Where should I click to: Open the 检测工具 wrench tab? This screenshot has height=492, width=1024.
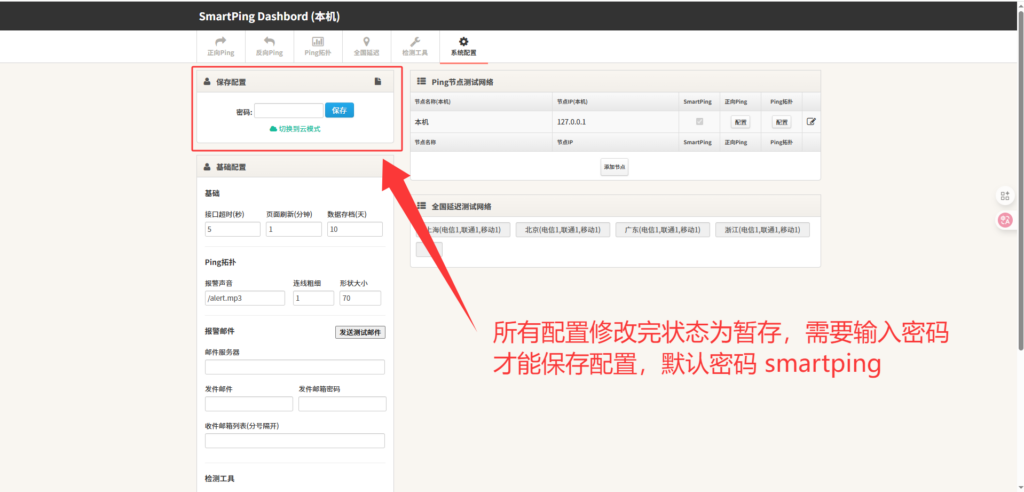coord(414,46)
